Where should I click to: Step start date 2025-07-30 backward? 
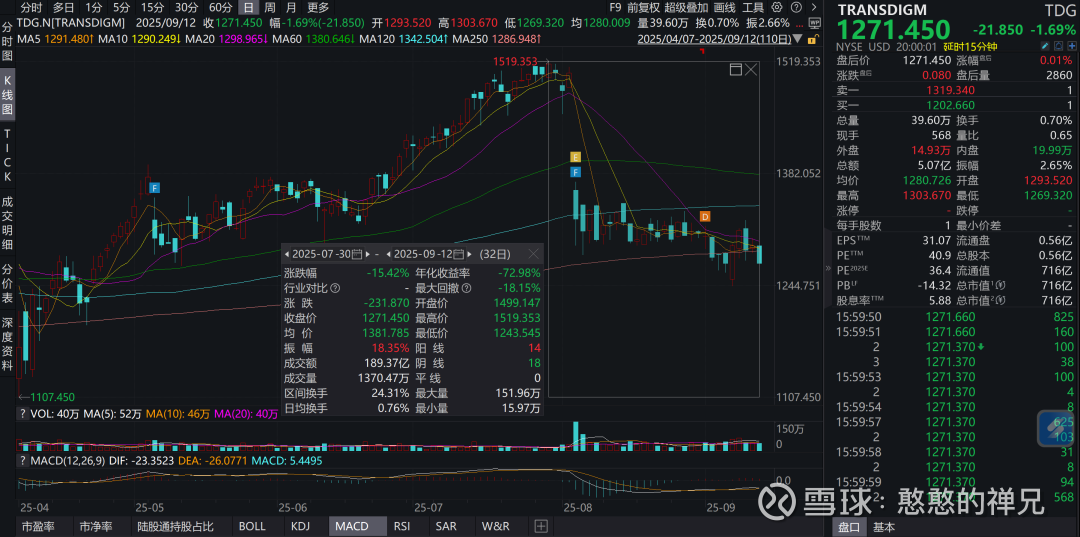287,254
